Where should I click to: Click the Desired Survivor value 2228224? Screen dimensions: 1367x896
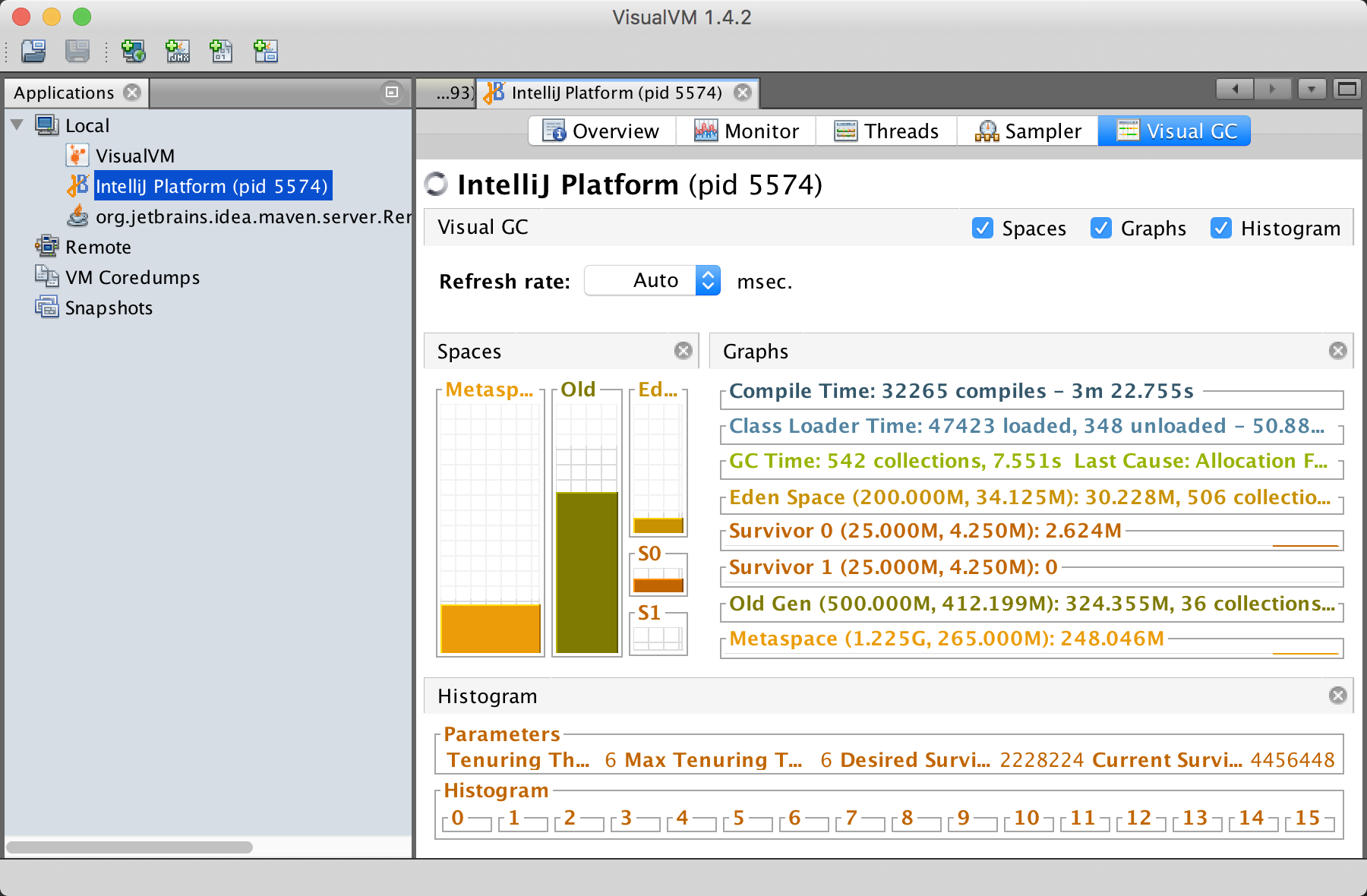coord(1043,759)
